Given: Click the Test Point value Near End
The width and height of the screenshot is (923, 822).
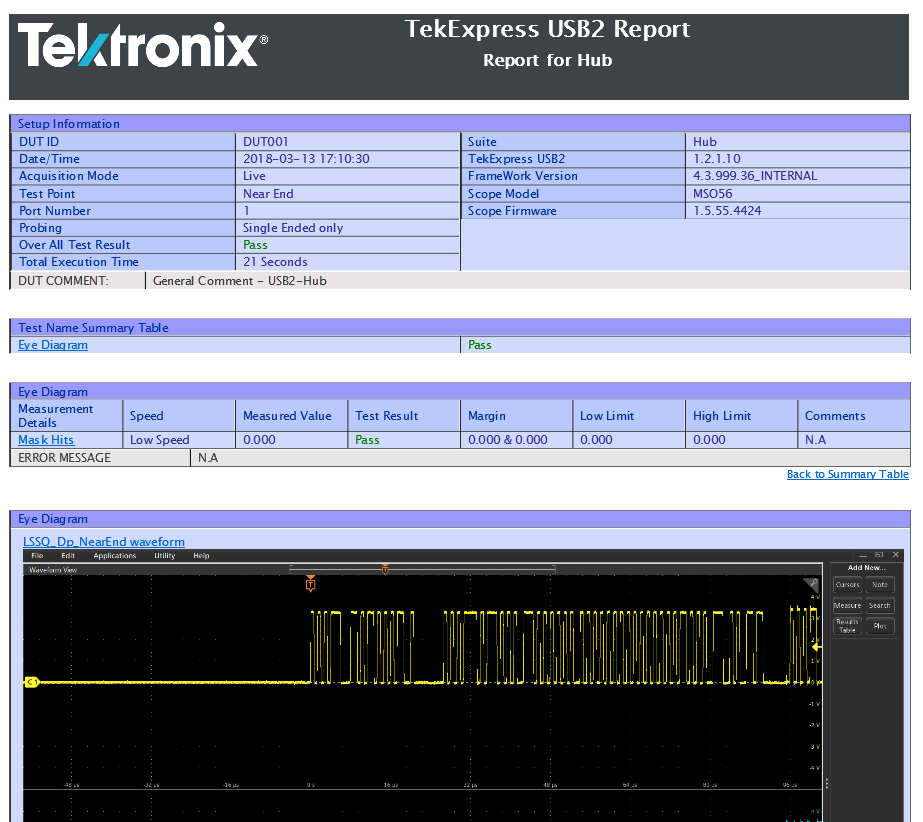Looking at the screenshot, I should [268, 194].
